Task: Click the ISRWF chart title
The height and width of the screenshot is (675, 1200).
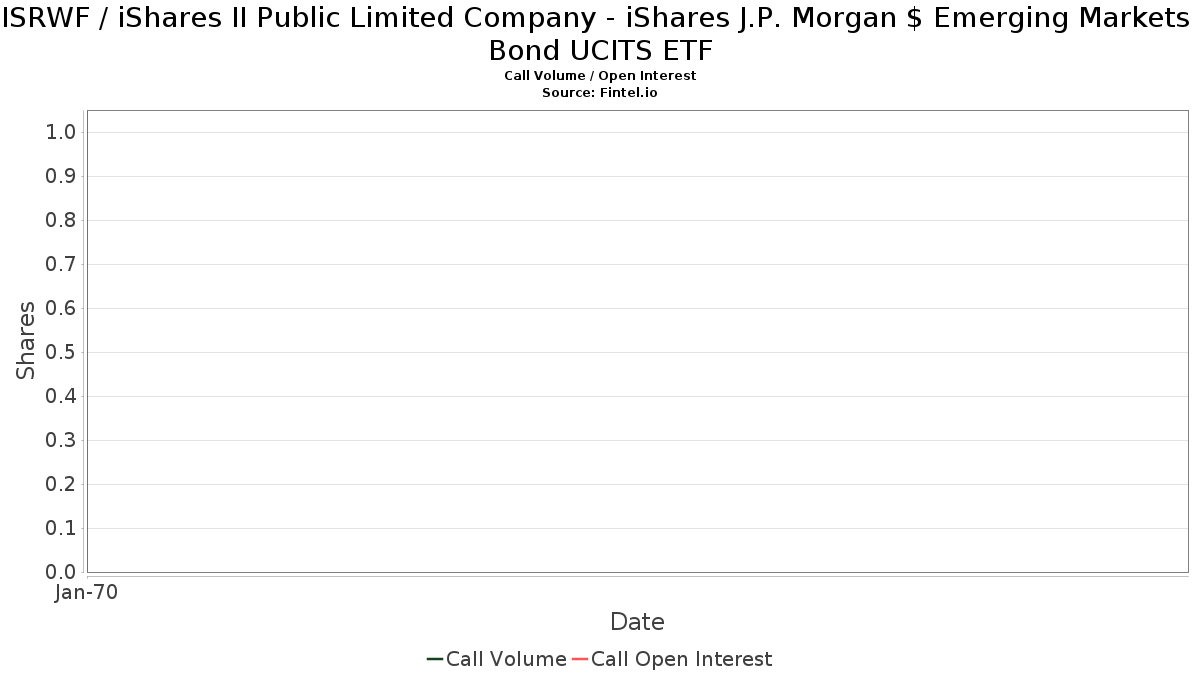Action: [600, 33]
